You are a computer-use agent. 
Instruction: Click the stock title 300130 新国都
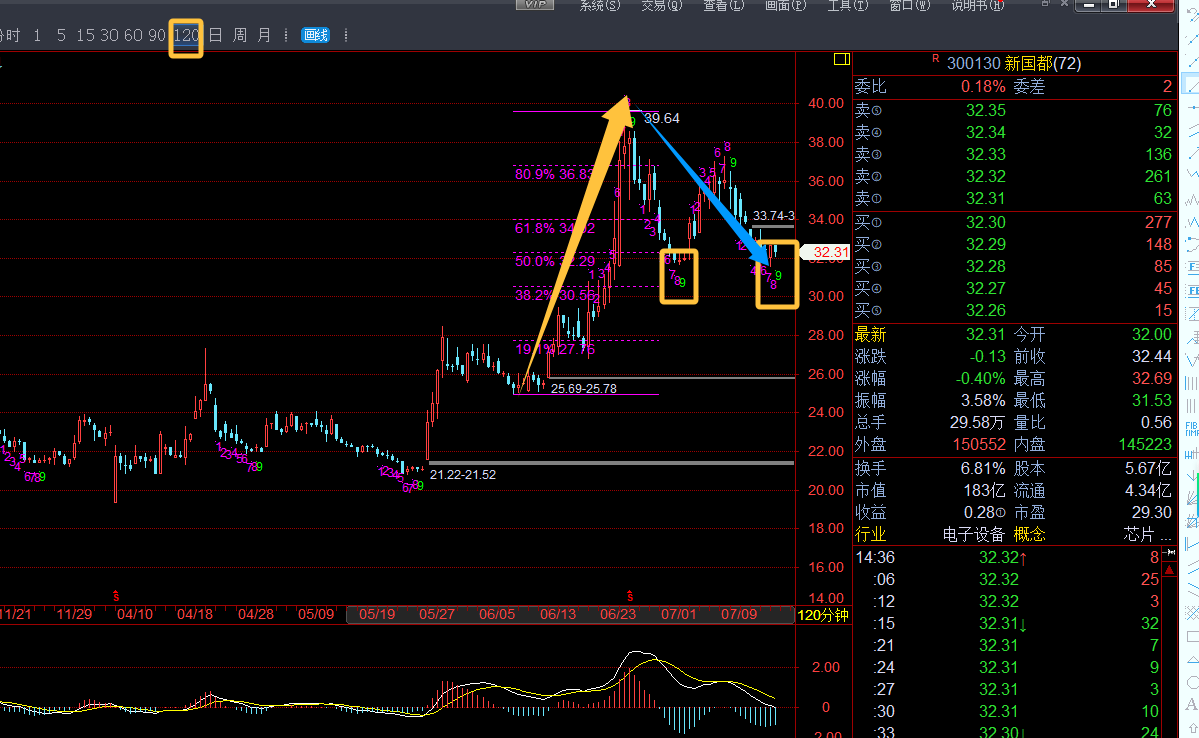1014,63
